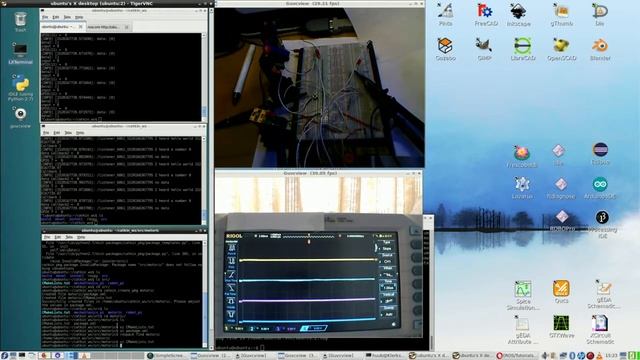Click the bottom terminal scrollbar
The width and height of the screenshot is (640, 360).
tap(204, 294)
